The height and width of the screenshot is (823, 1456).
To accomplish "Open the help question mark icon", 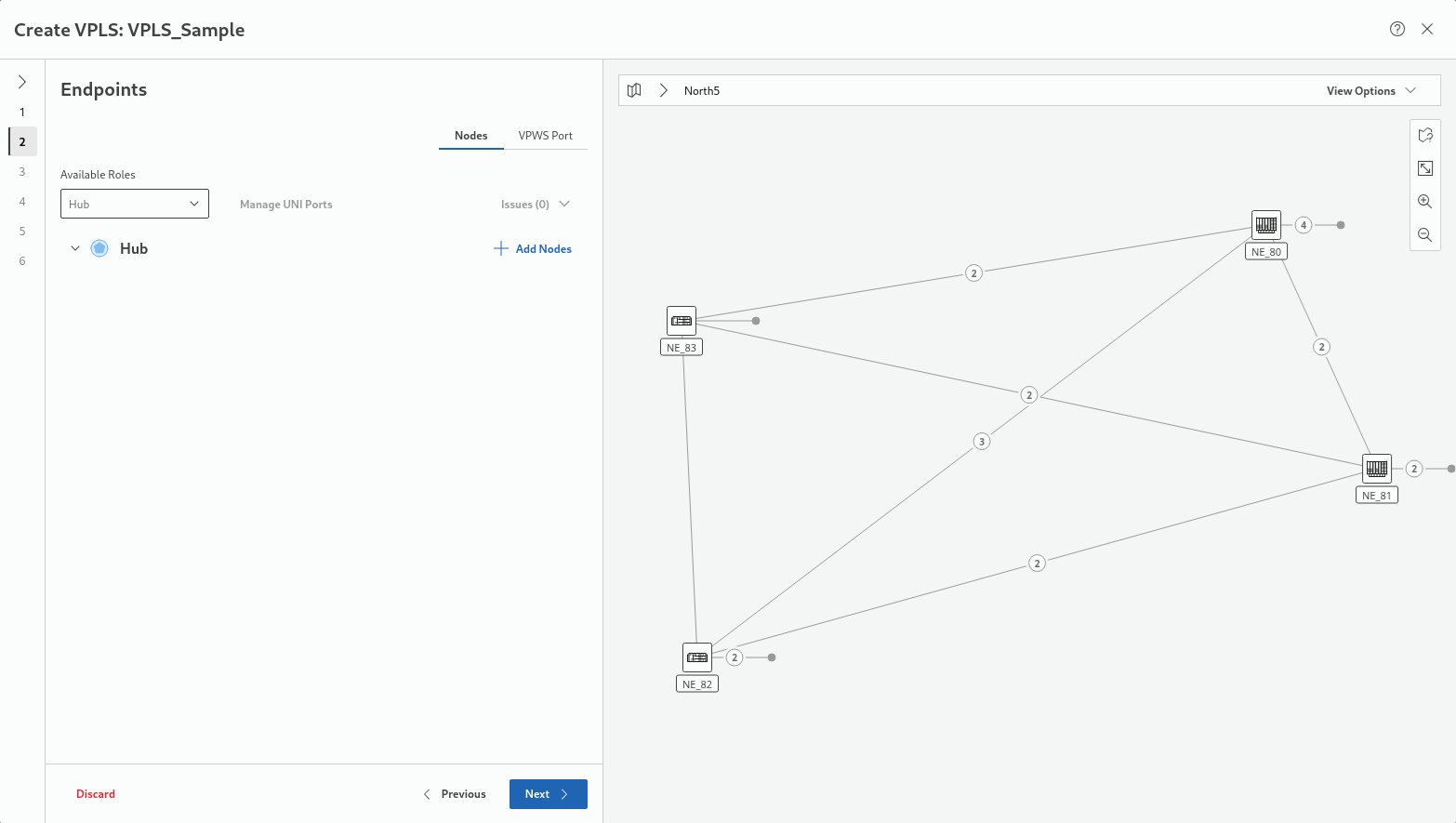I will coord(1396,29).
